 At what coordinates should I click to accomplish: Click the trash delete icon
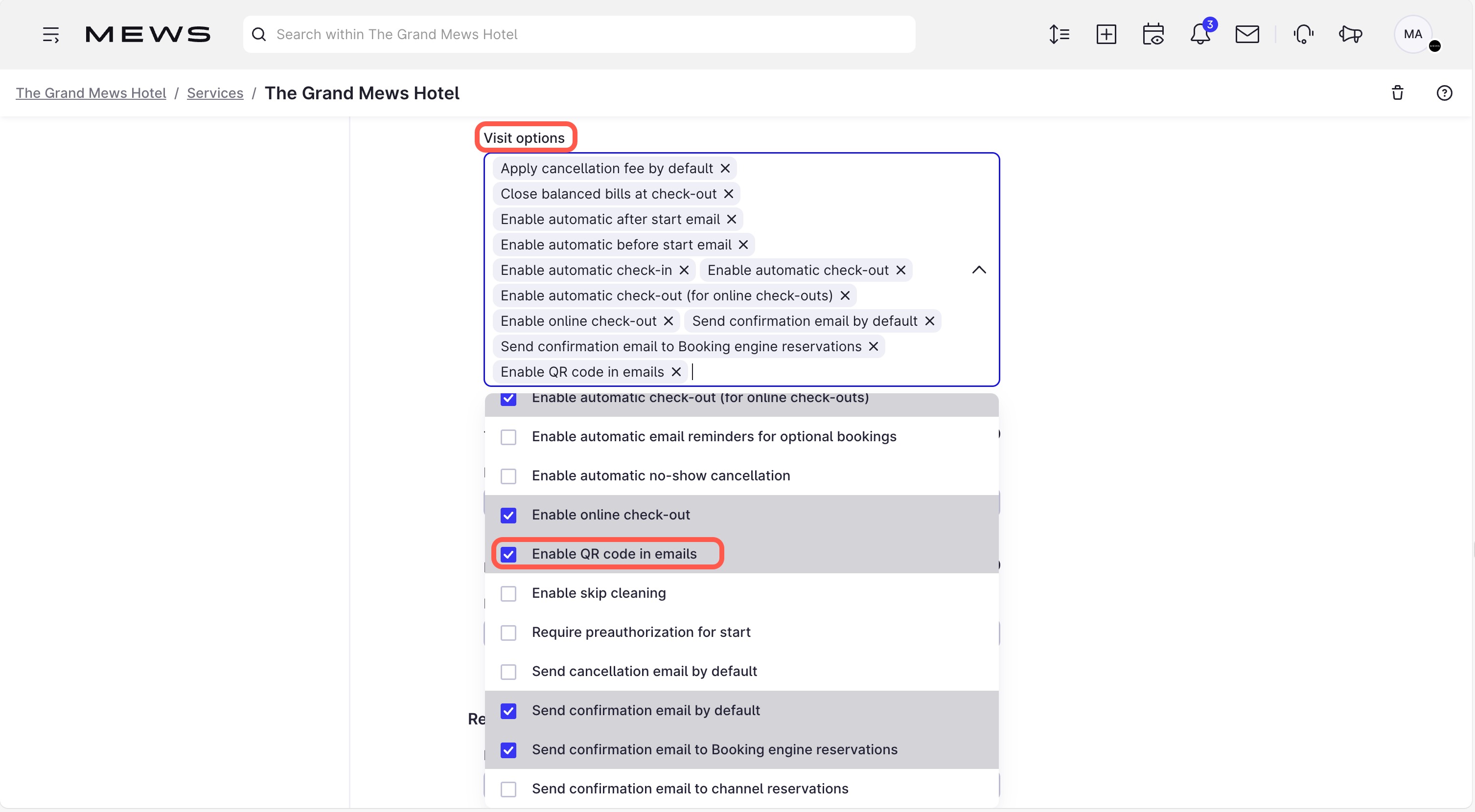(x=1397, y=93)
